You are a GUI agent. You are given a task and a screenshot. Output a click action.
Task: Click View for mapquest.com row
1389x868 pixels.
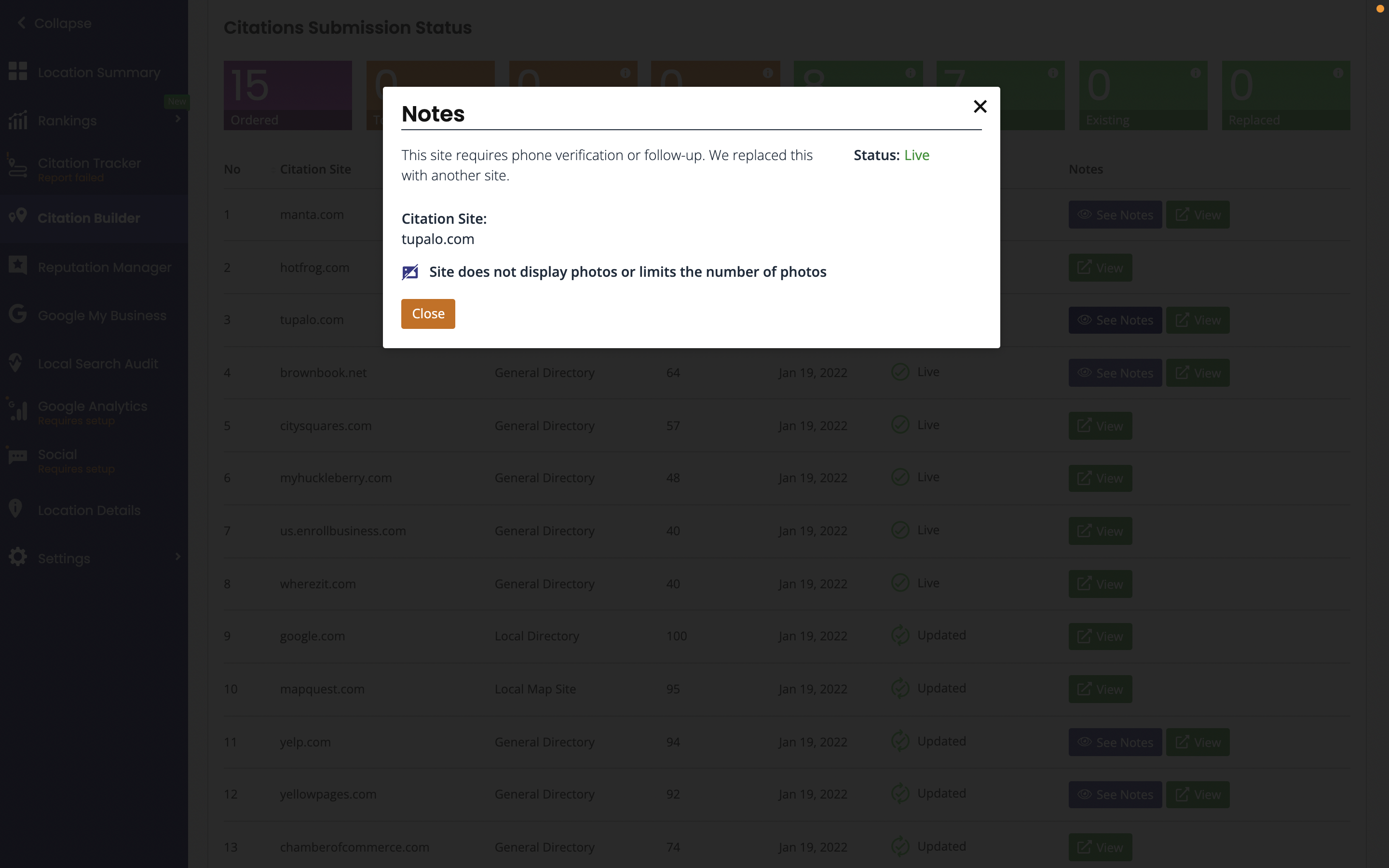pyautogui.click(x=1100, y=689)
